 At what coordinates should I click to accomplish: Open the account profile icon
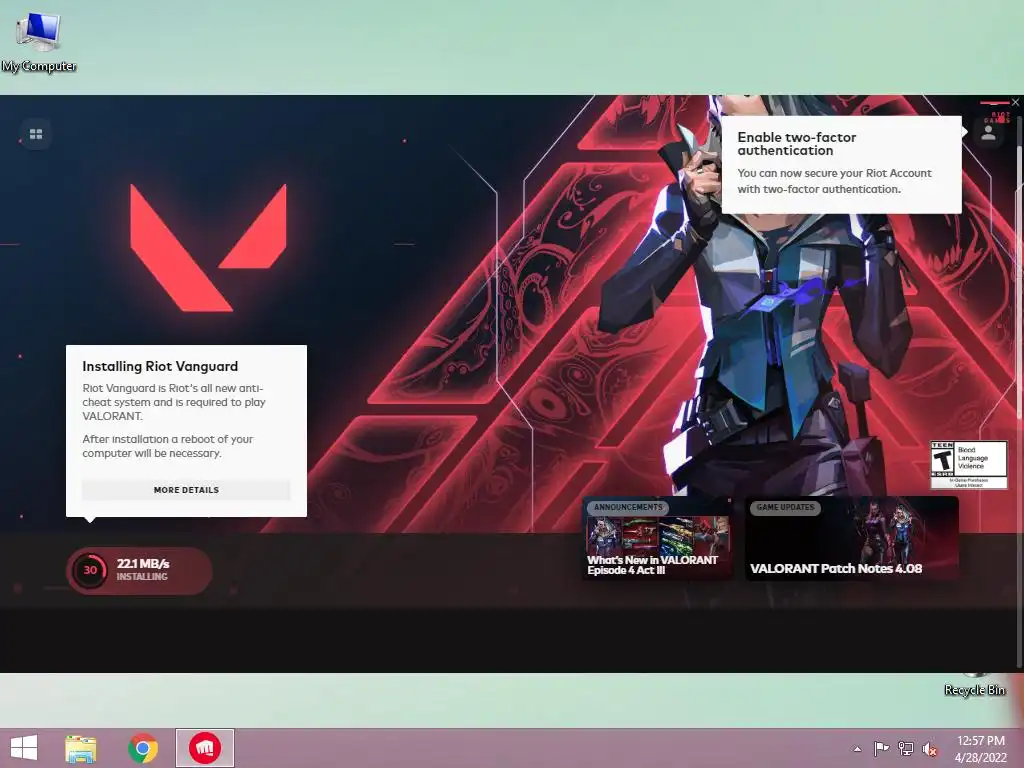(988, 133)
